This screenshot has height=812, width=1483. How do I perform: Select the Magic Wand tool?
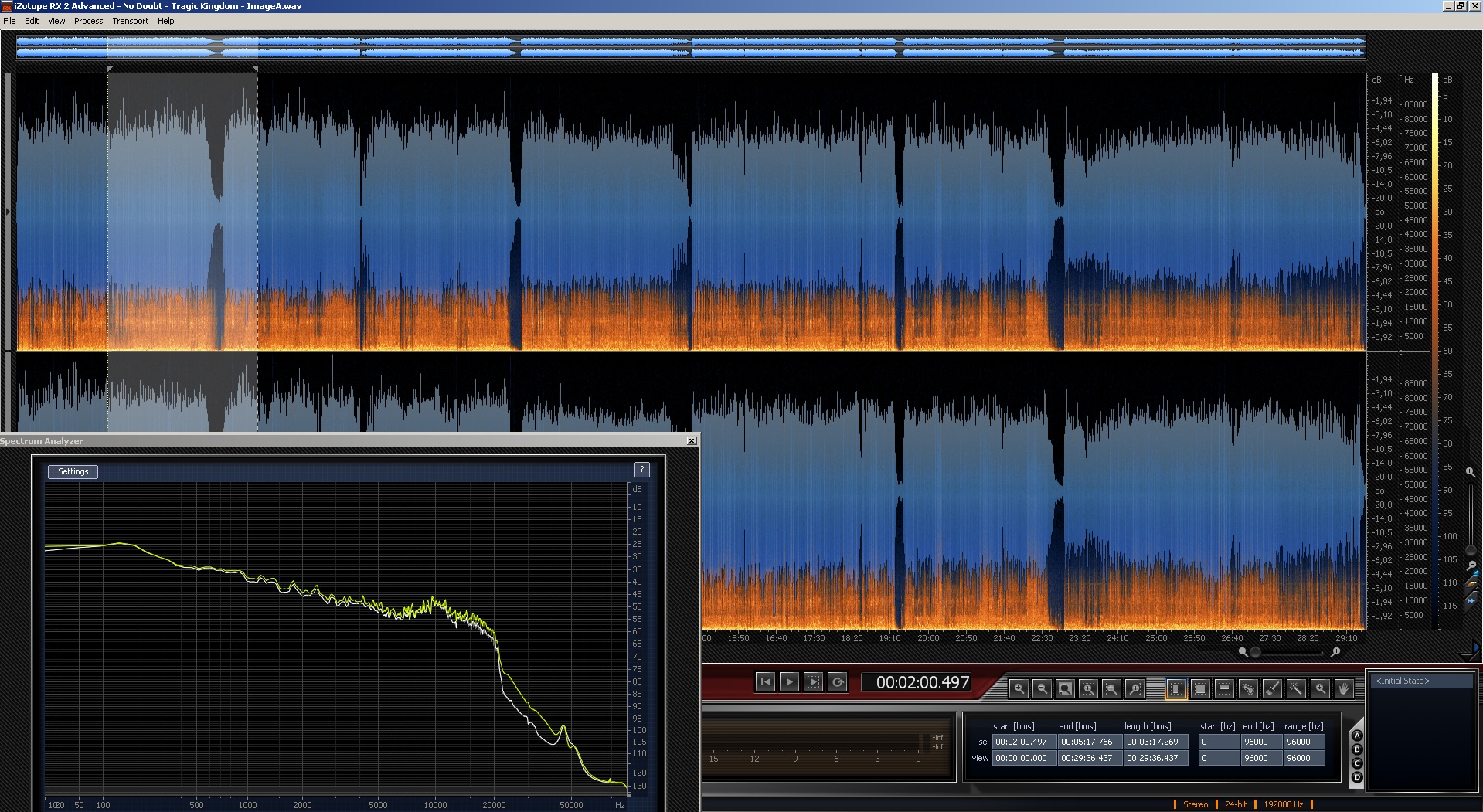click(1296, 688)
